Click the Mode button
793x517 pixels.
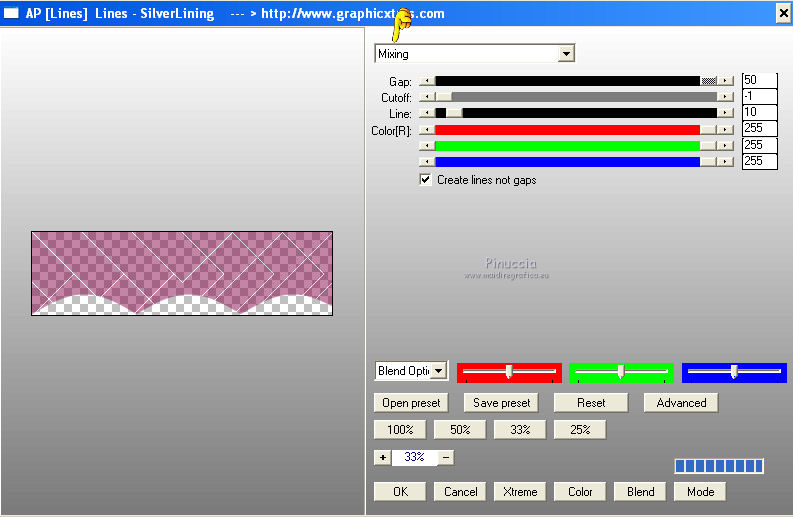pyautogui.click(x=700, y=492)
